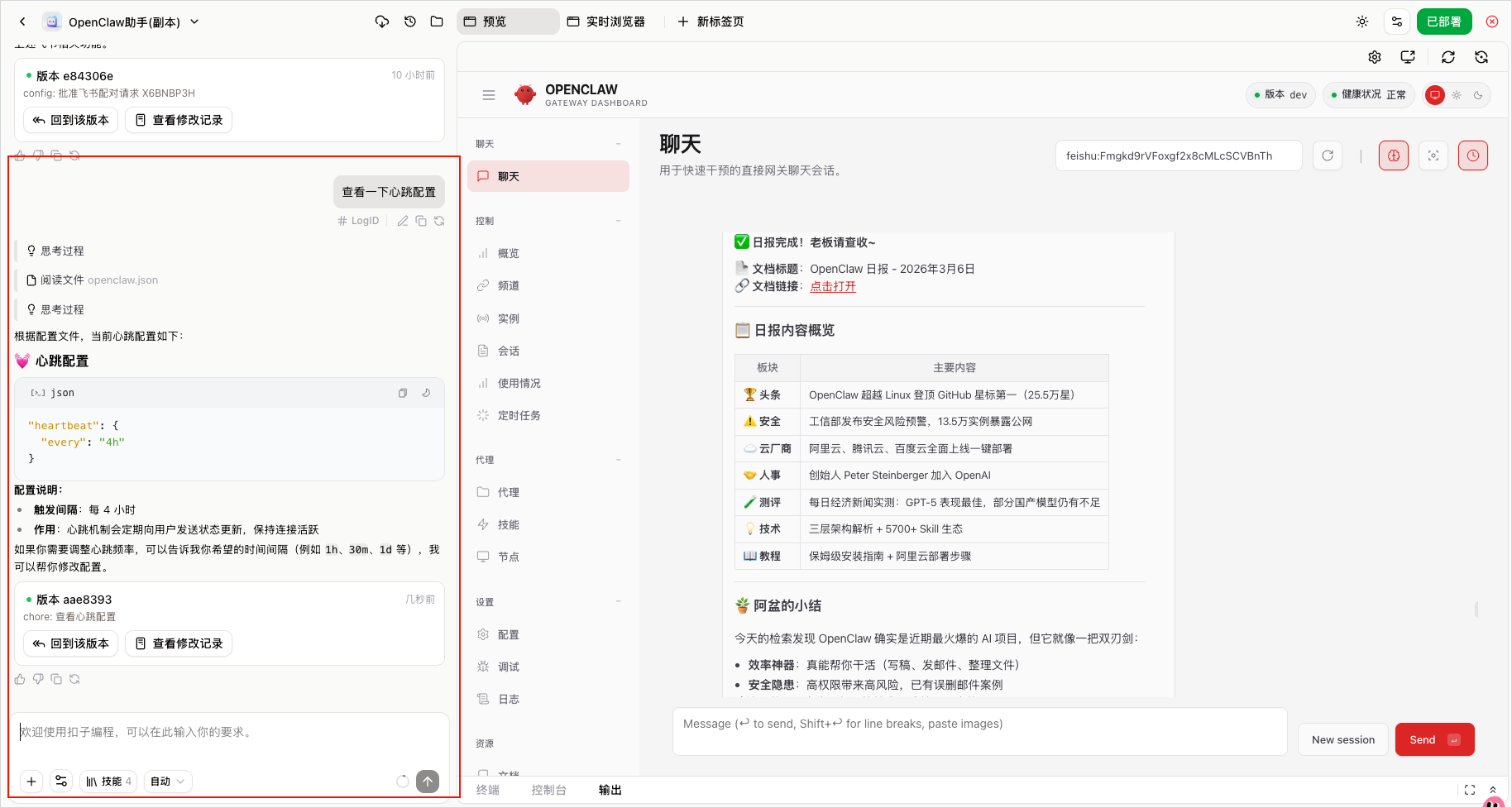Image resolution: width=1512 pixels, height=808 pixels.
Task: Toggle the red clock button
Action: (1473, 155)
